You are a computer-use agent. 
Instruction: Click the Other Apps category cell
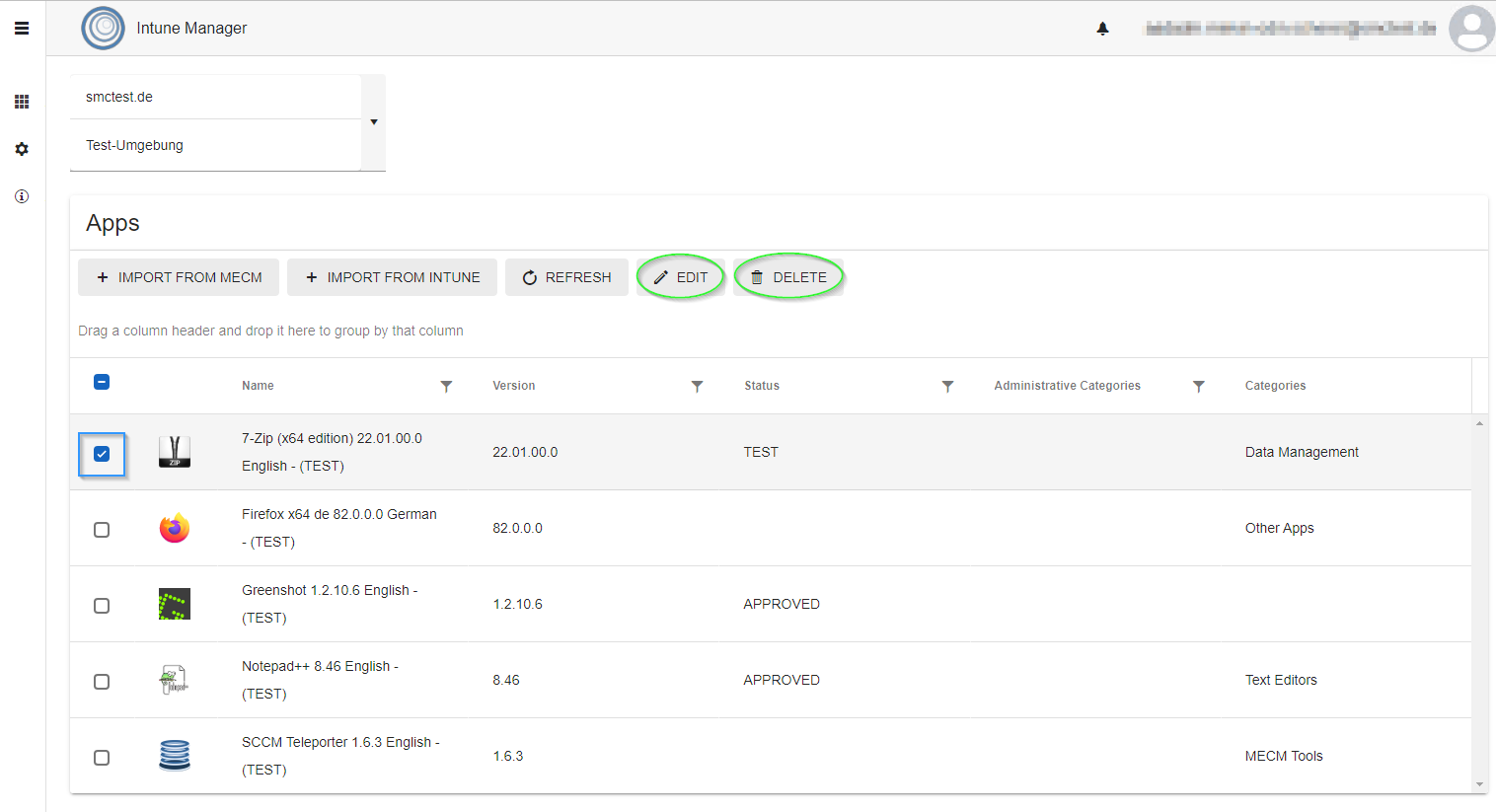click(x=1280, y=528)
